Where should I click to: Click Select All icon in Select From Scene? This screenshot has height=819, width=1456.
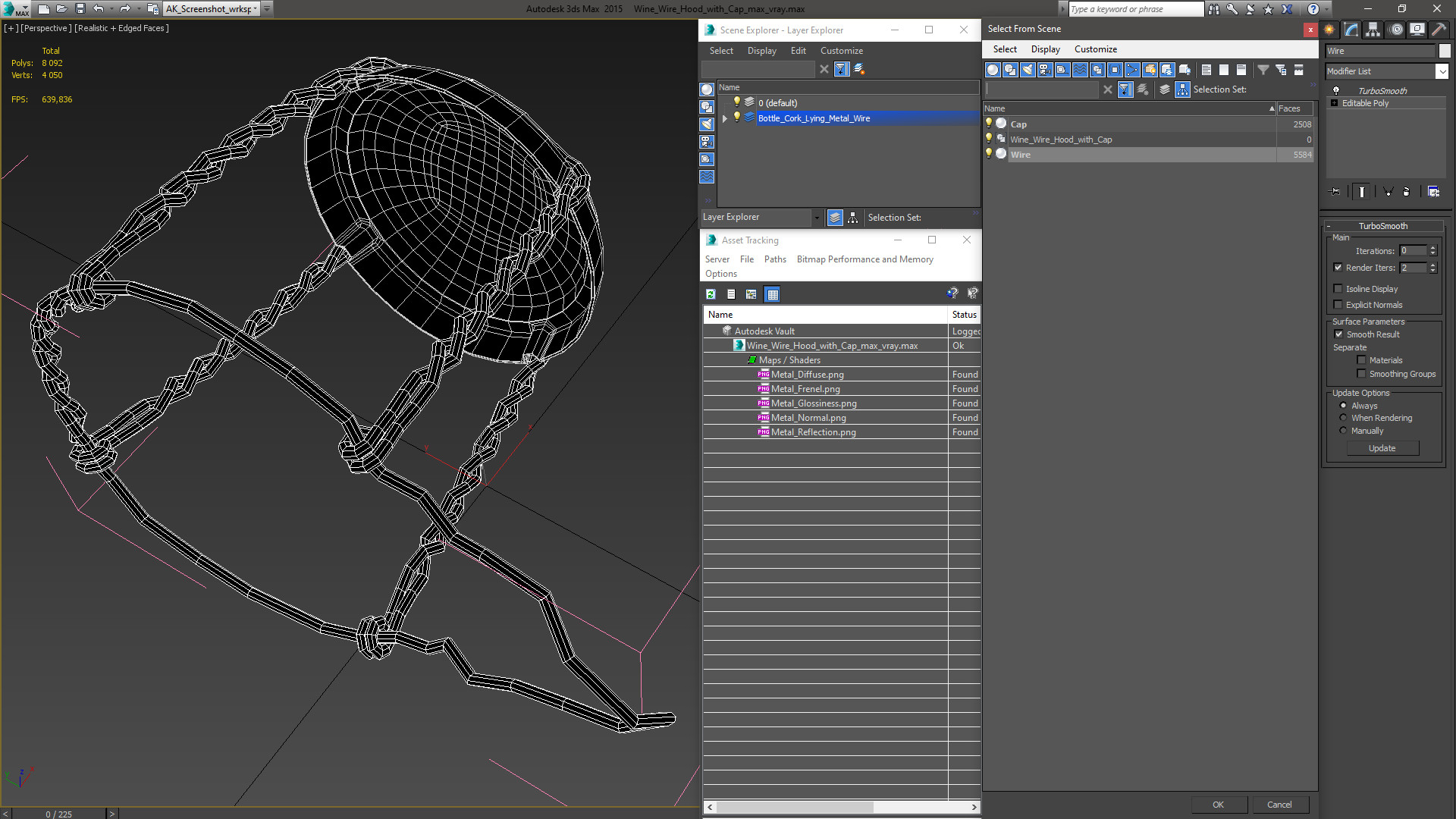click(1207, 70)
